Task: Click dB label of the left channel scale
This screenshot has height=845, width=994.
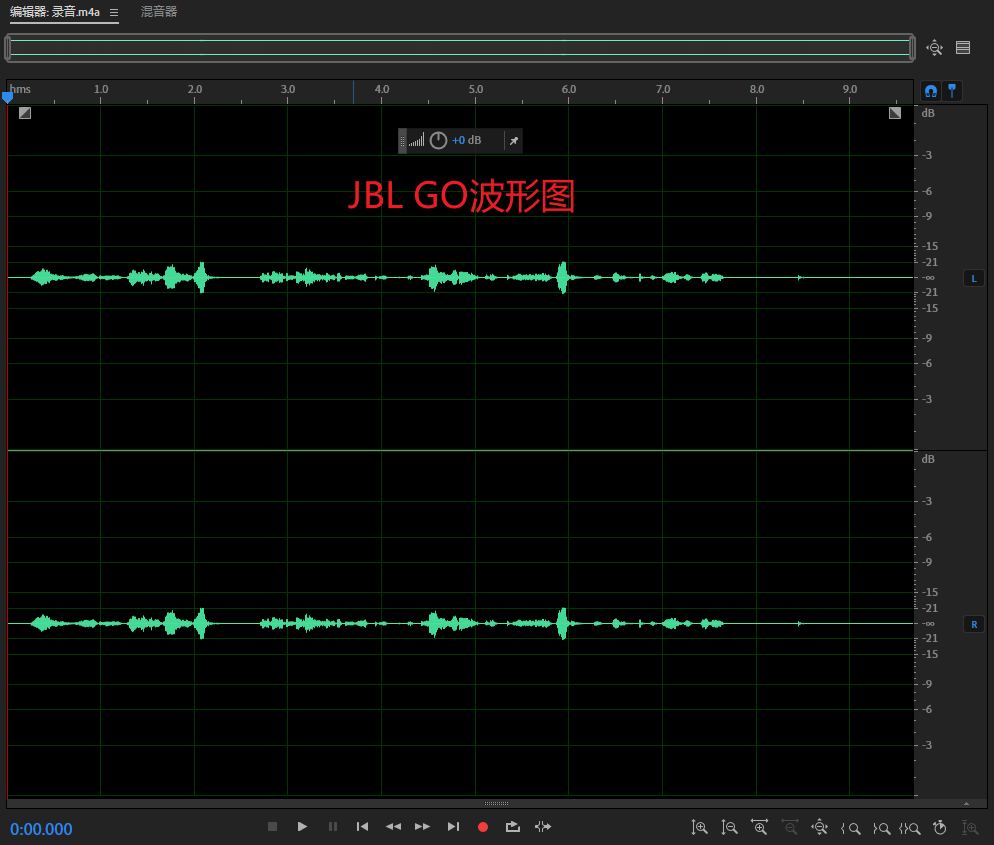Action: [x=928, y=113]
